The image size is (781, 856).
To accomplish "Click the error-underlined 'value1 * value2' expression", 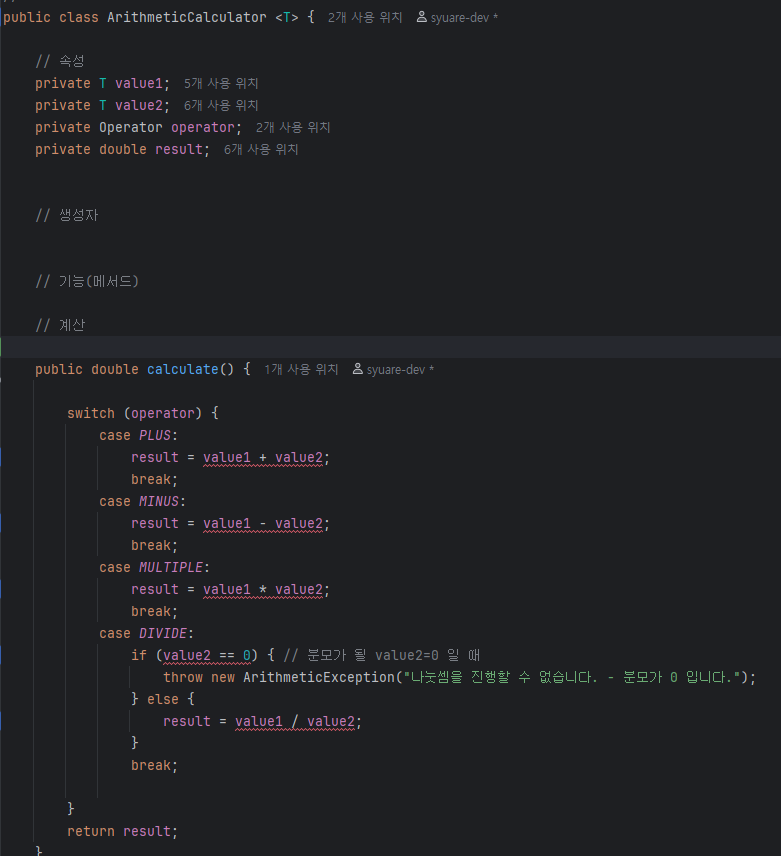I will pyautogui.click(x=263, y=590).
